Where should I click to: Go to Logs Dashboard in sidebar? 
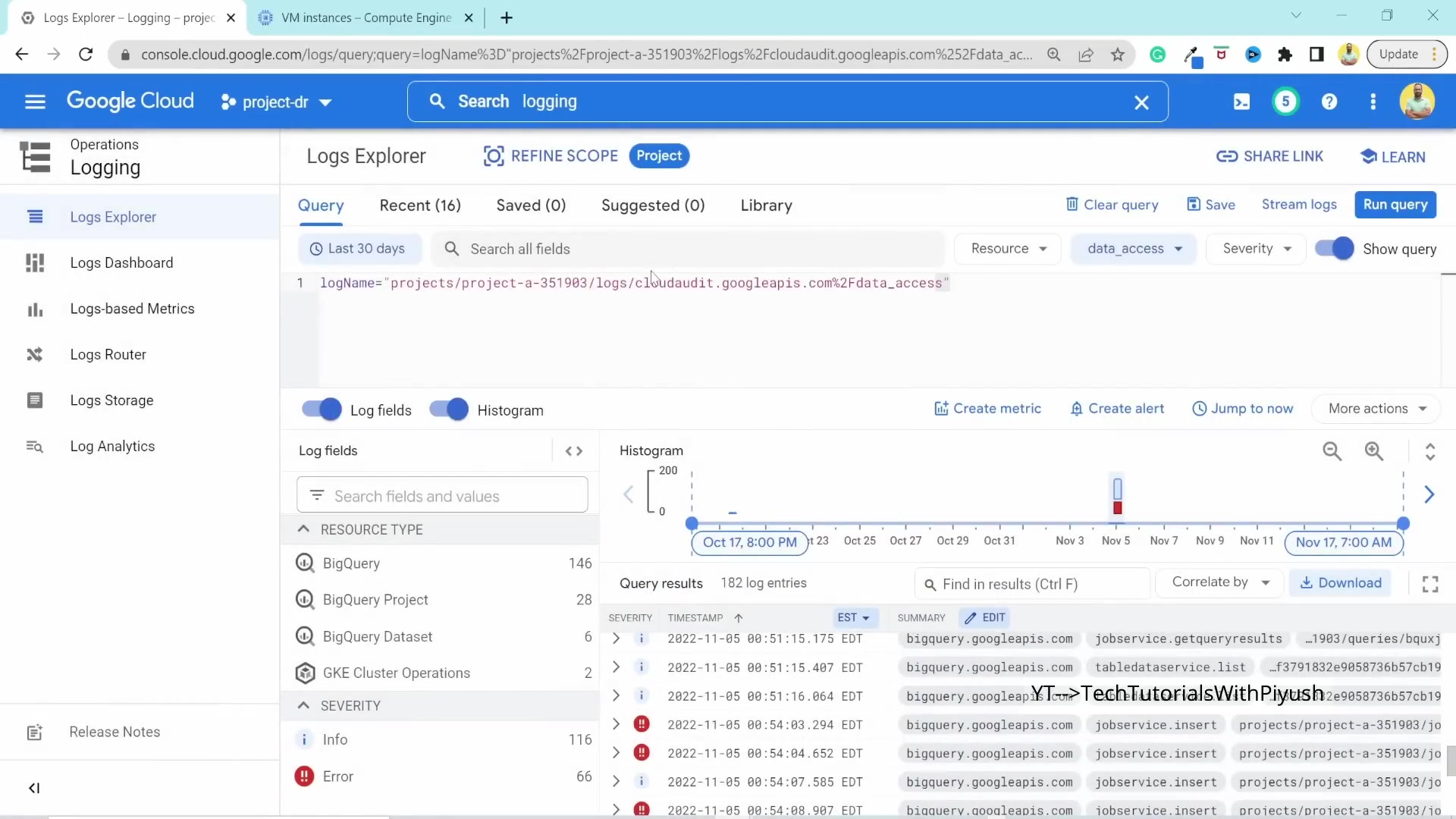tap(121, 263)
